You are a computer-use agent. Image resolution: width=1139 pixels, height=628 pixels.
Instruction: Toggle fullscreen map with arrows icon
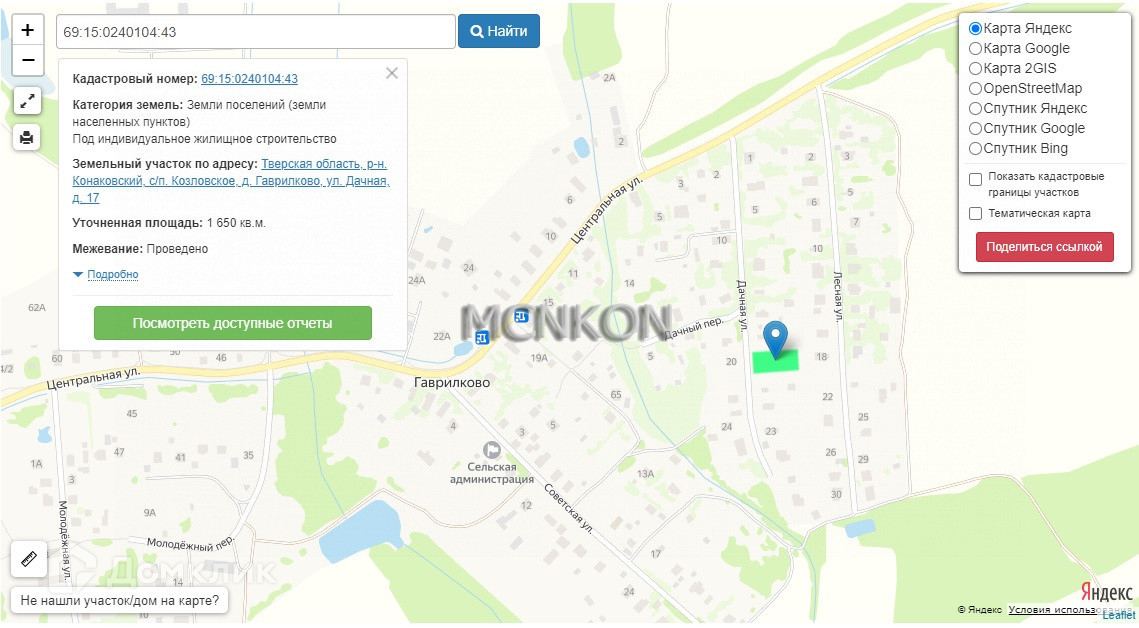(x=27, y=101)
